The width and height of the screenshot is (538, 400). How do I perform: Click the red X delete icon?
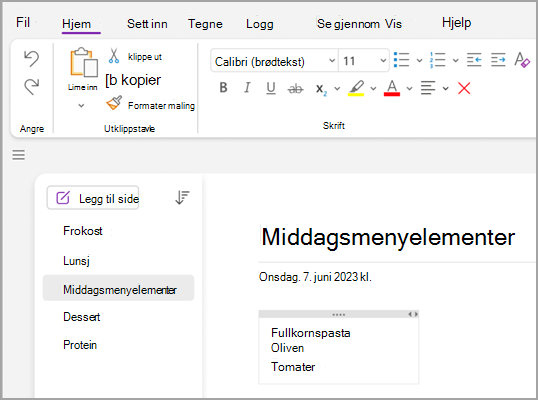click(x=464, y=88)
